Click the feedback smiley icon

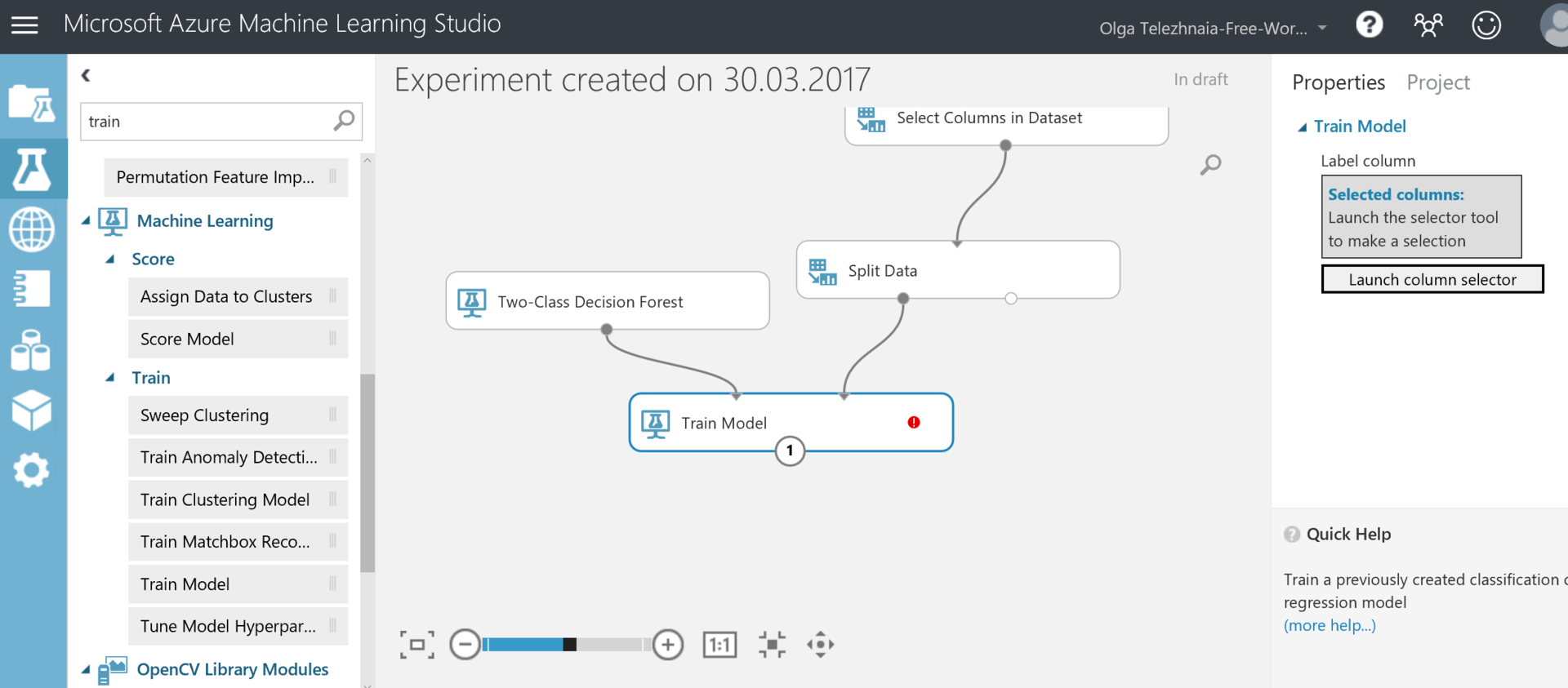click(x=1486, y=25)
